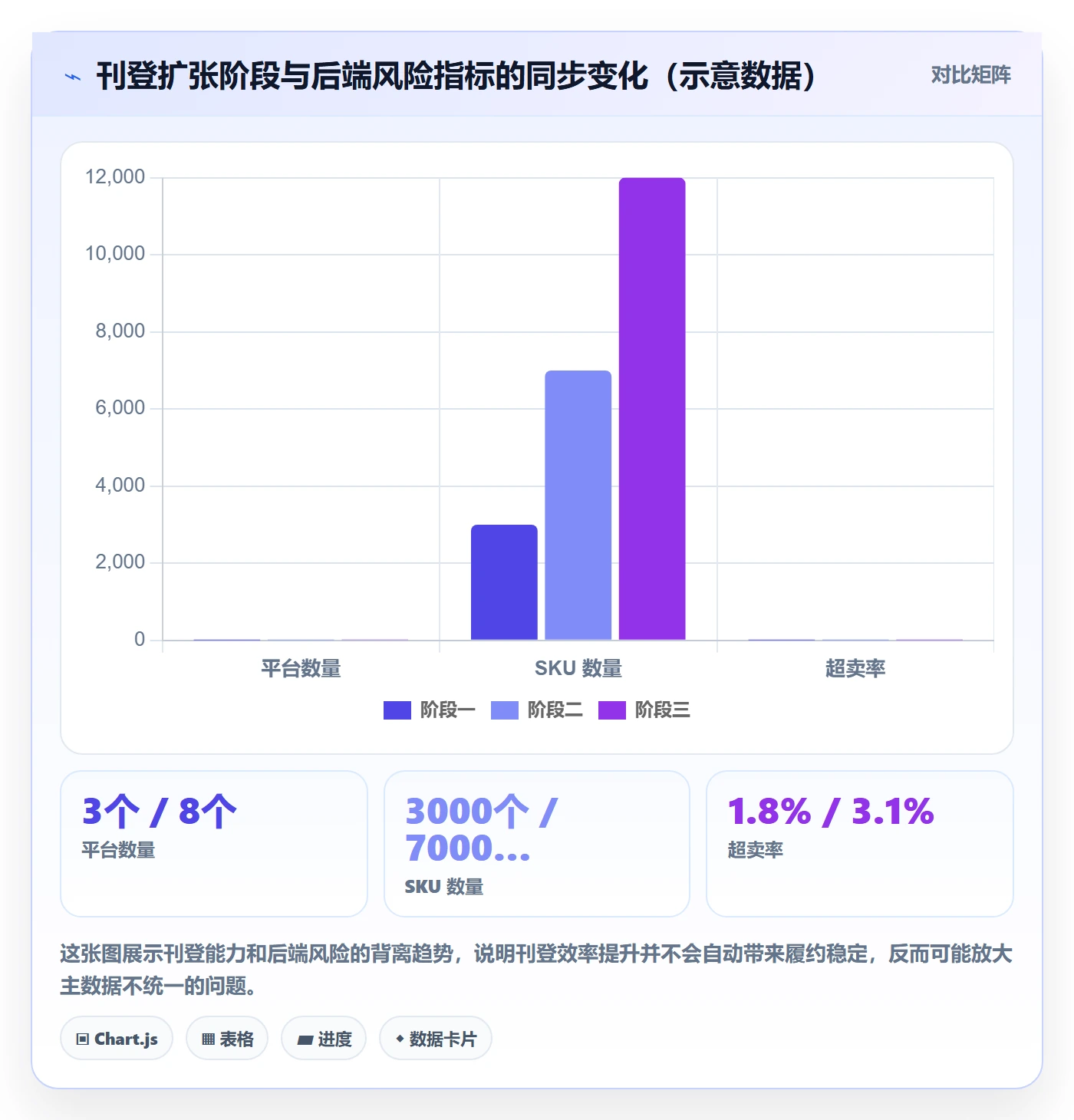1074x1120 pixels.
Task: Open the 1.8% / 3.1% 超卖率 card
Action: coord(860,844)
